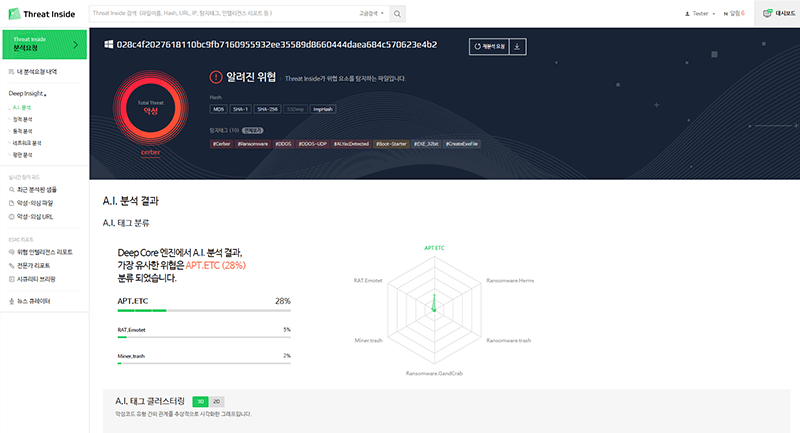Click the APT.ETC 28% progress bar

point(203,311)
